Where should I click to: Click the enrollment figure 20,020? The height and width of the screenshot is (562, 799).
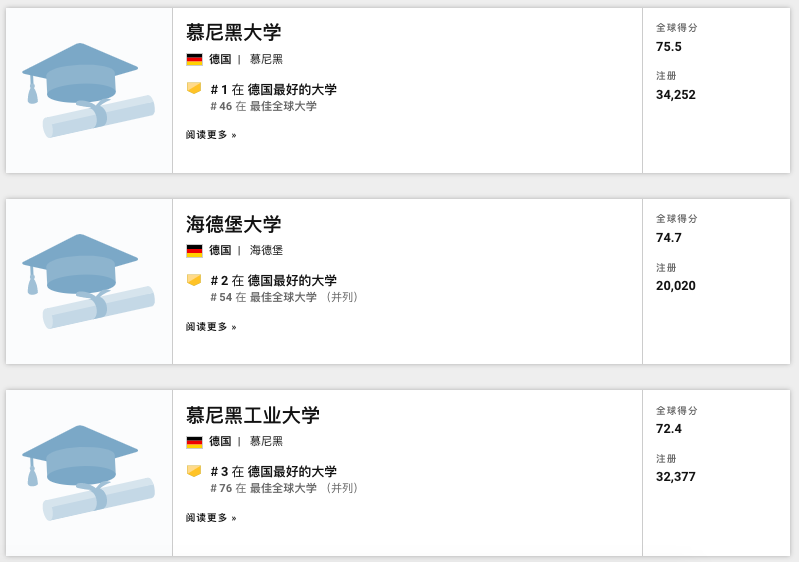[676, 286]
